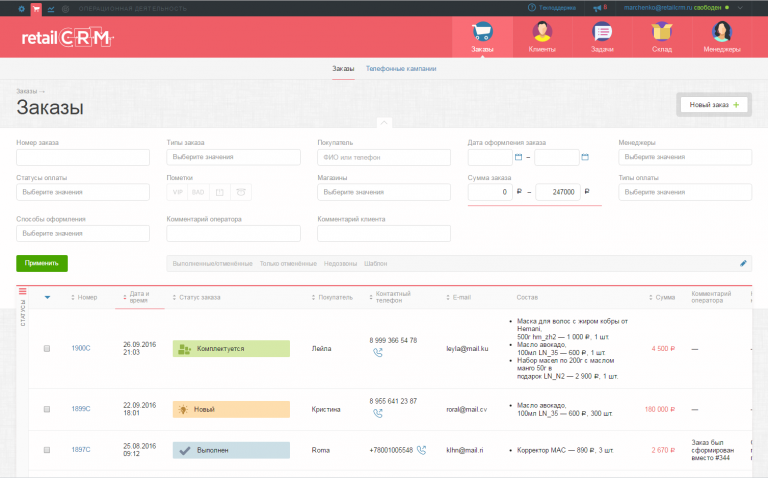Apply the Недозвоны filter preset
This screenshot has height=478, width=768.
pyautogui.click(x=340, y=263)
